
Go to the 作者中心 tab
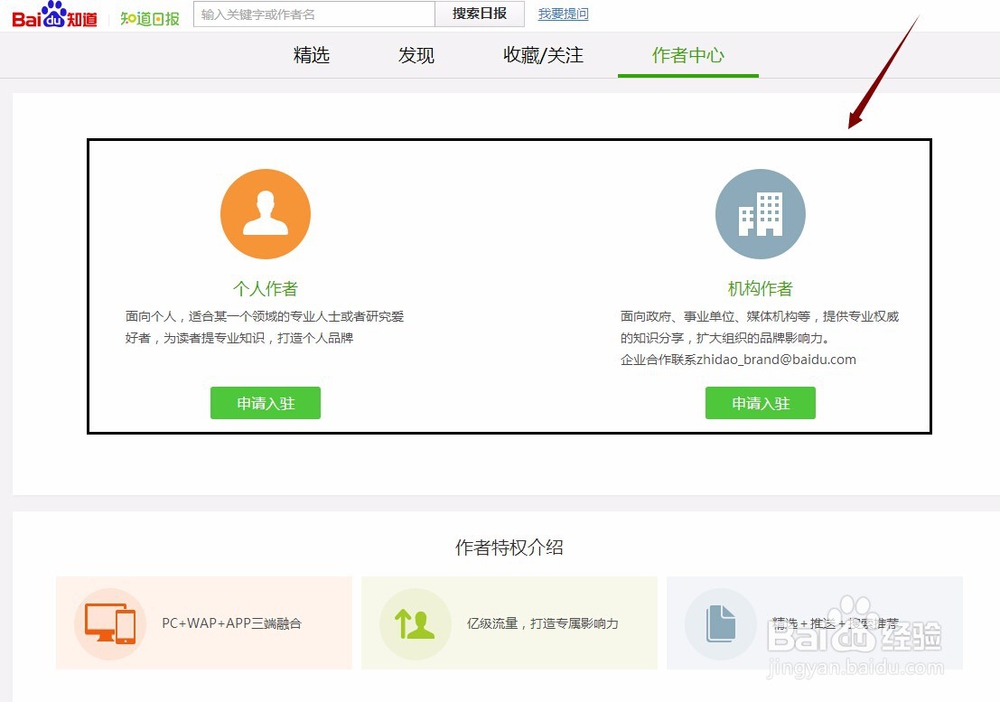click(687, 56)
